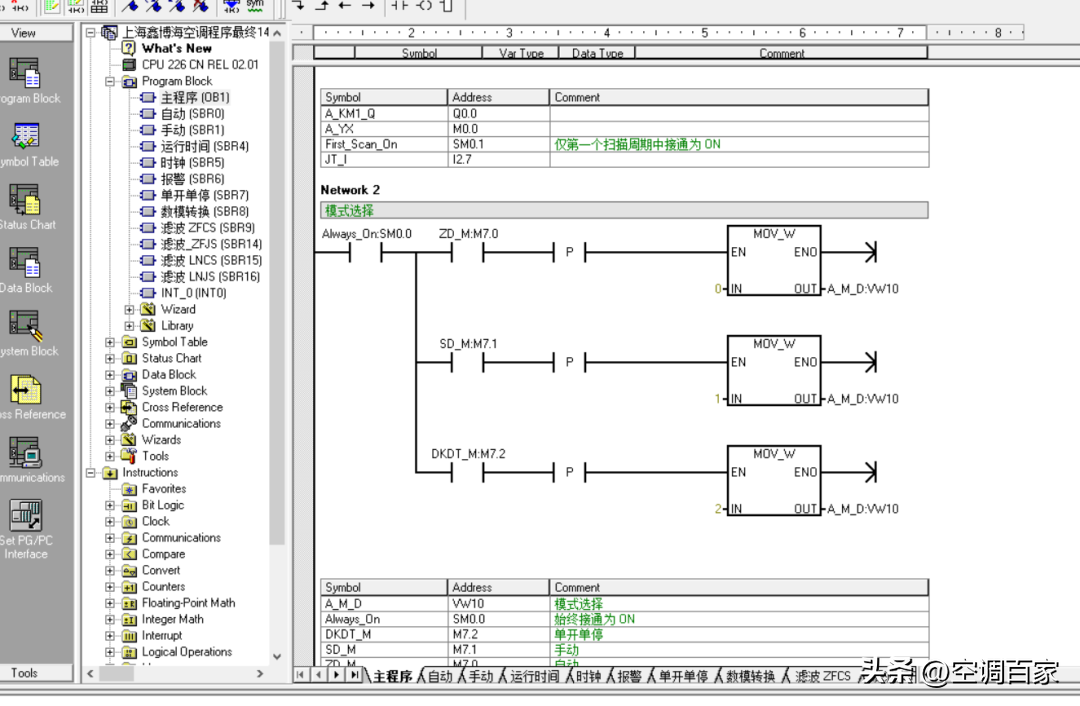Viewport: 1080px width, 706px height.
Task: Switch to the 报警 program tab
Action: [x=629, y=677]
